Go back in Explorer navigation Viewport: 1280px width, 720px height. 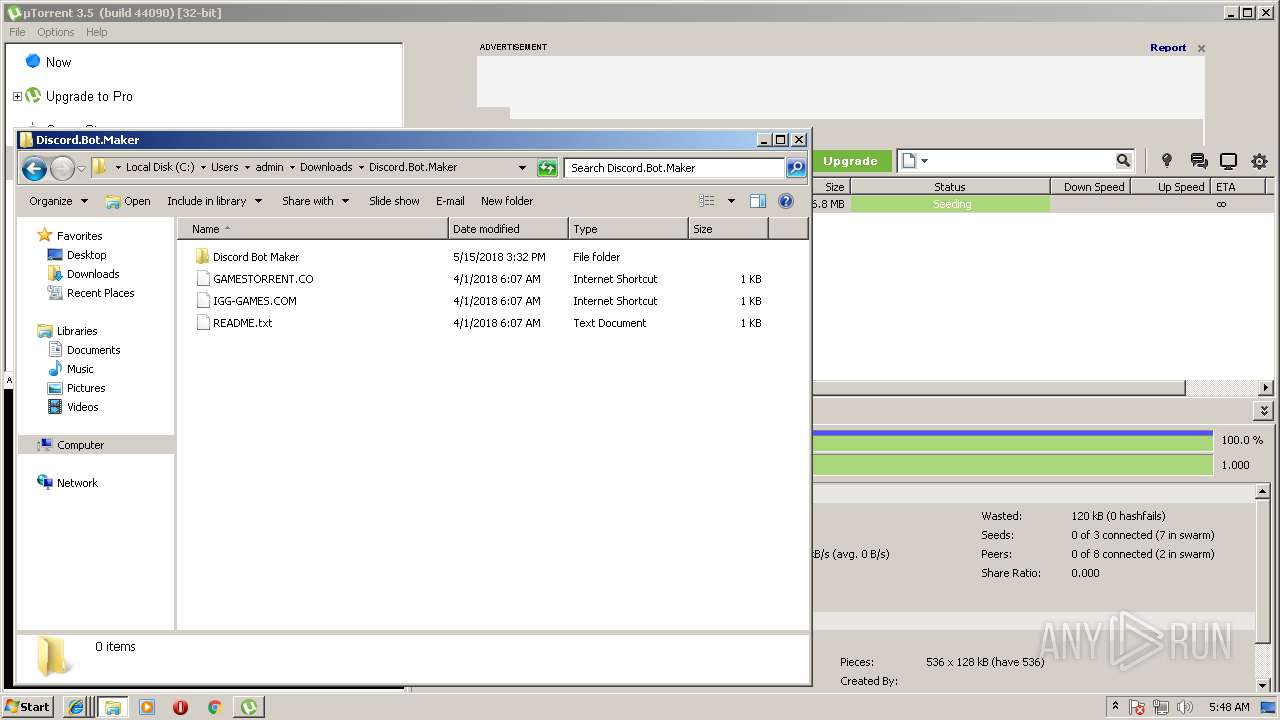coord(34,168)
